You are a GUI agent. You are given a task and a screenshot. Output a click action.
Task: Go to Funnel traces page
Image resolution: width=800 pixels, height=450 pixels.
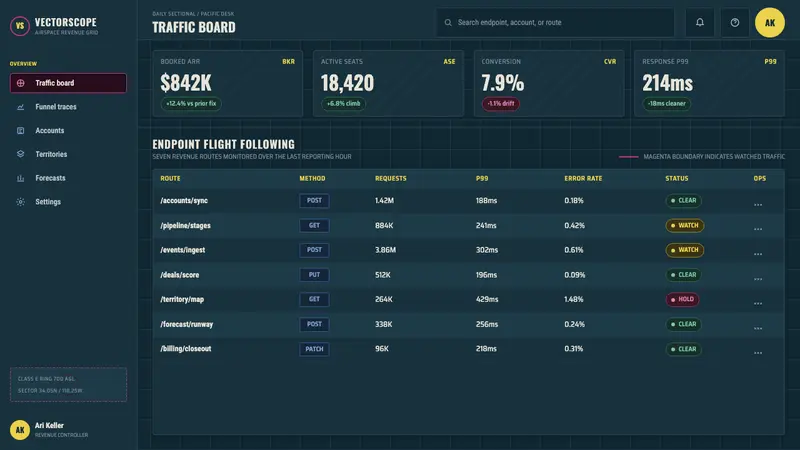click(68, 107)
